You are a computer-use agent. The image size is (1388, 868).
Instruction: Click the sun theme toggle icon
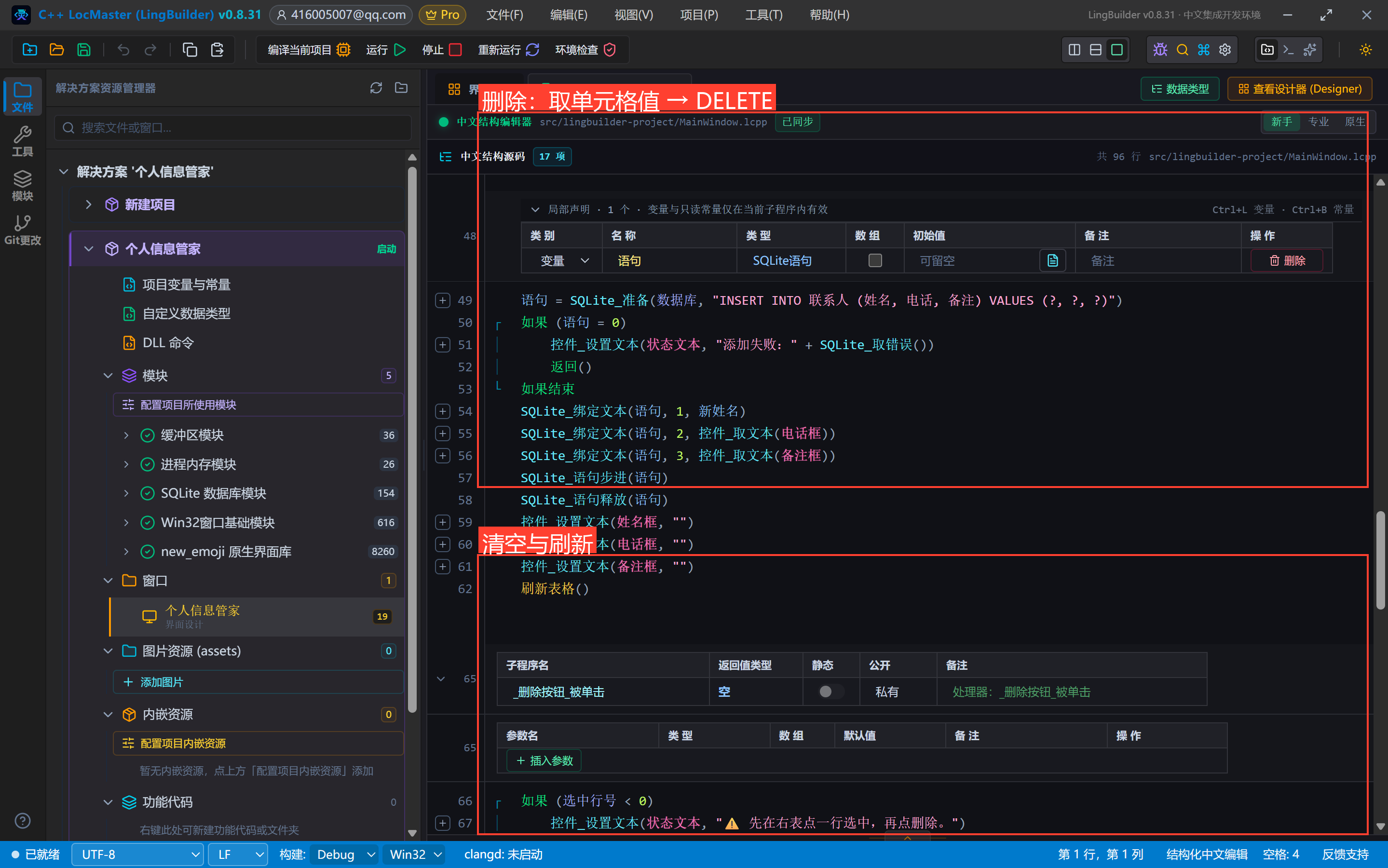click(x=1366, y=50)
